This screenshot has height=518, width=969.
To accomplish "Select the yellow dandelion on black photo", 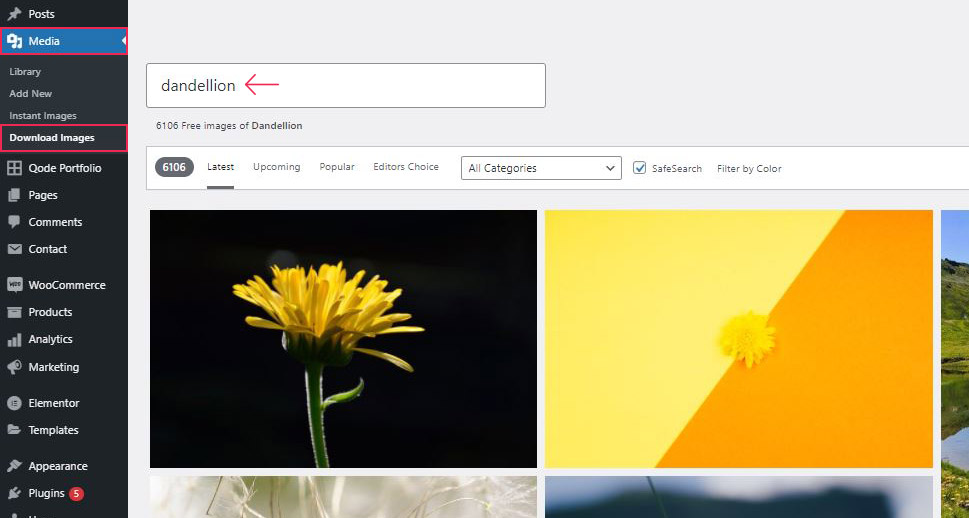I will [343, 339].
